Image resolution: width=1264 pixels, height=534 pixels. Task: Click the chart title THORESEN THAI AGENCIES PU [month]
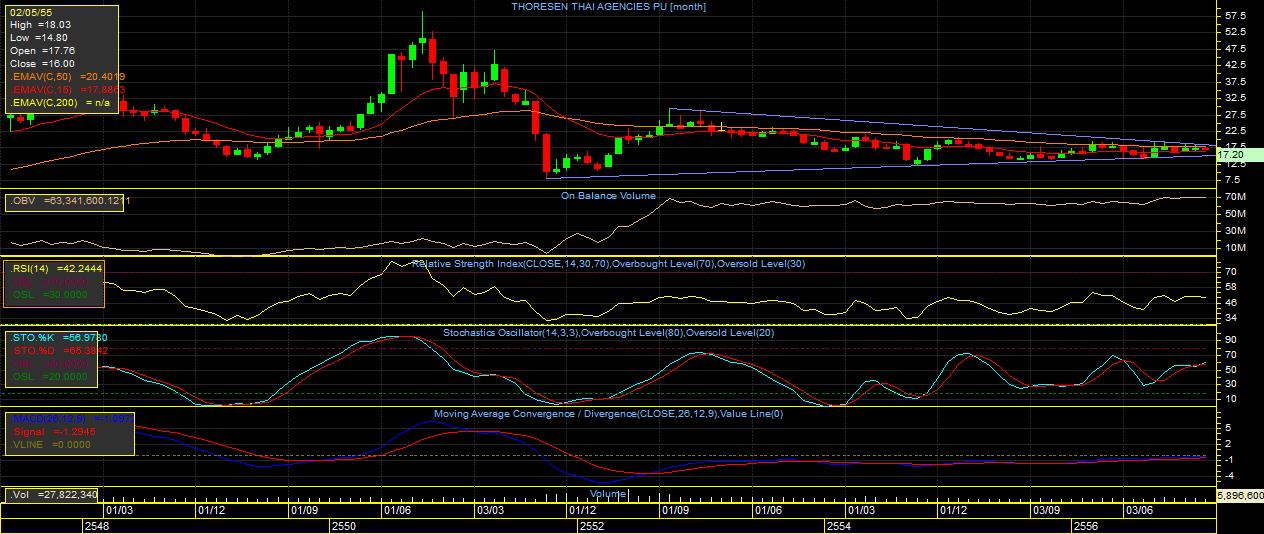[x=608, y=7]
